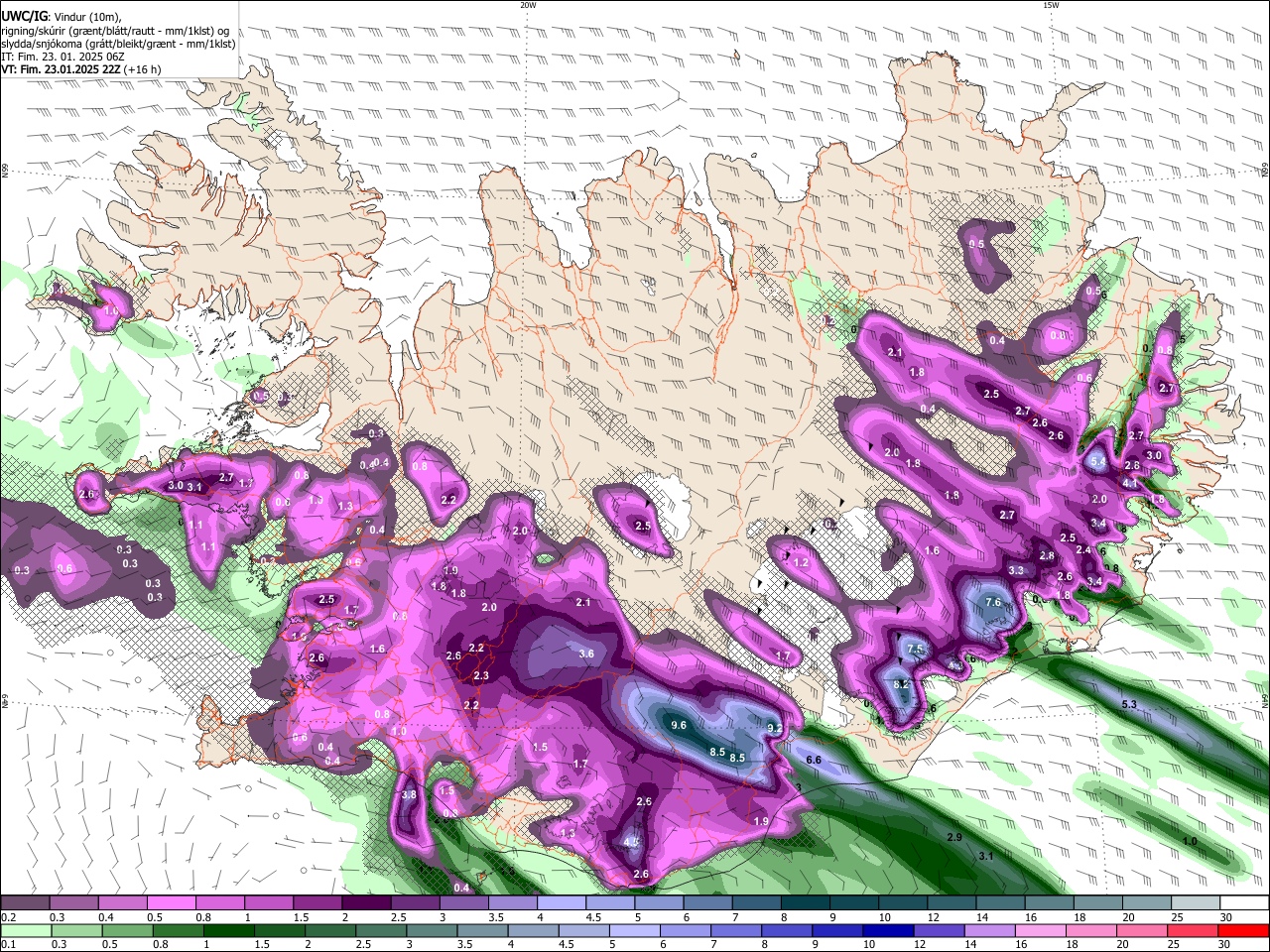Click the 3.3 precipitation value
The height and width of the screenshot is (952, 1270).
(1016, 570)
